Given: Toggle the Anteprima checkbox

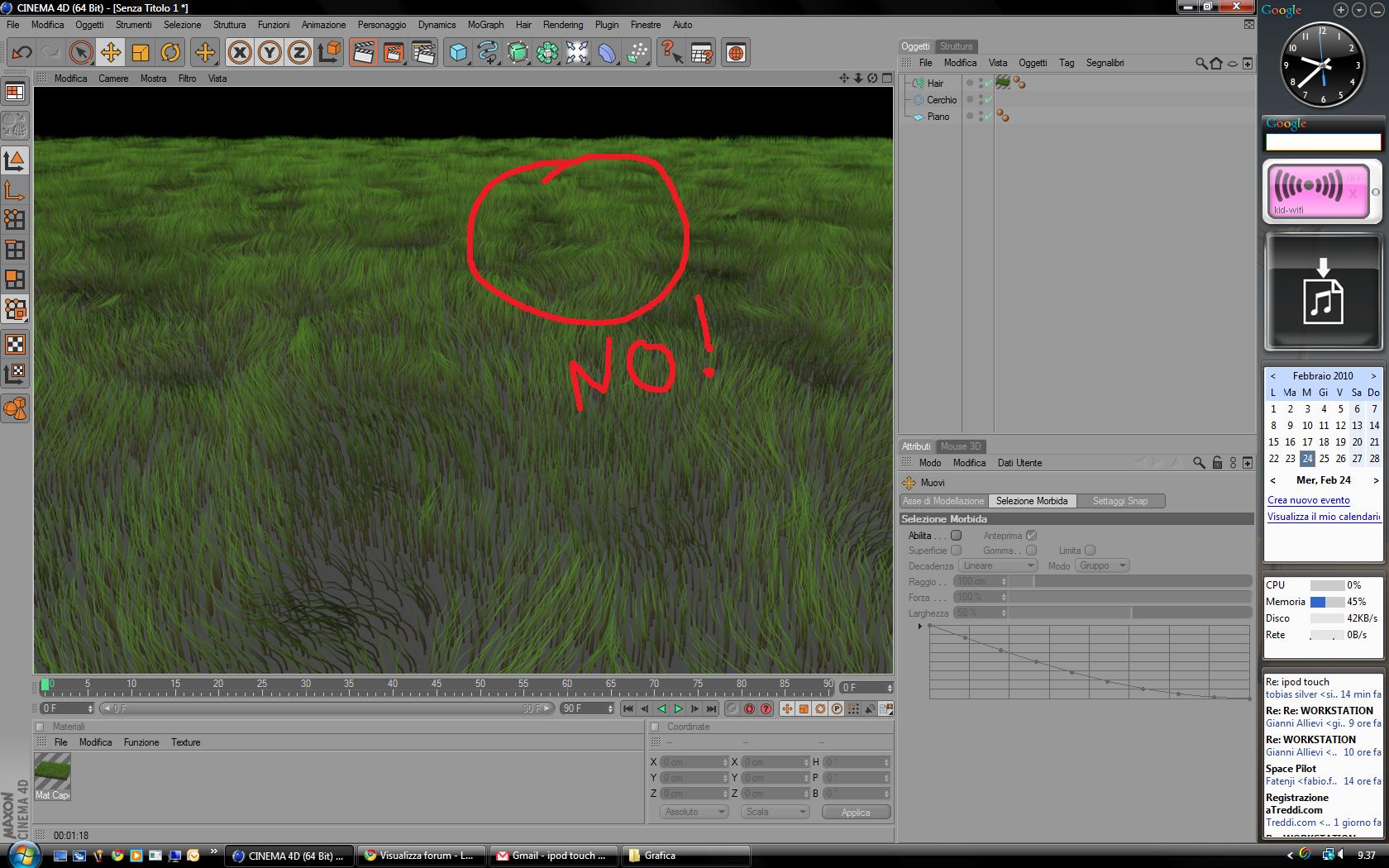Looking at the screenshot, I should click(x=1031, y=536).
